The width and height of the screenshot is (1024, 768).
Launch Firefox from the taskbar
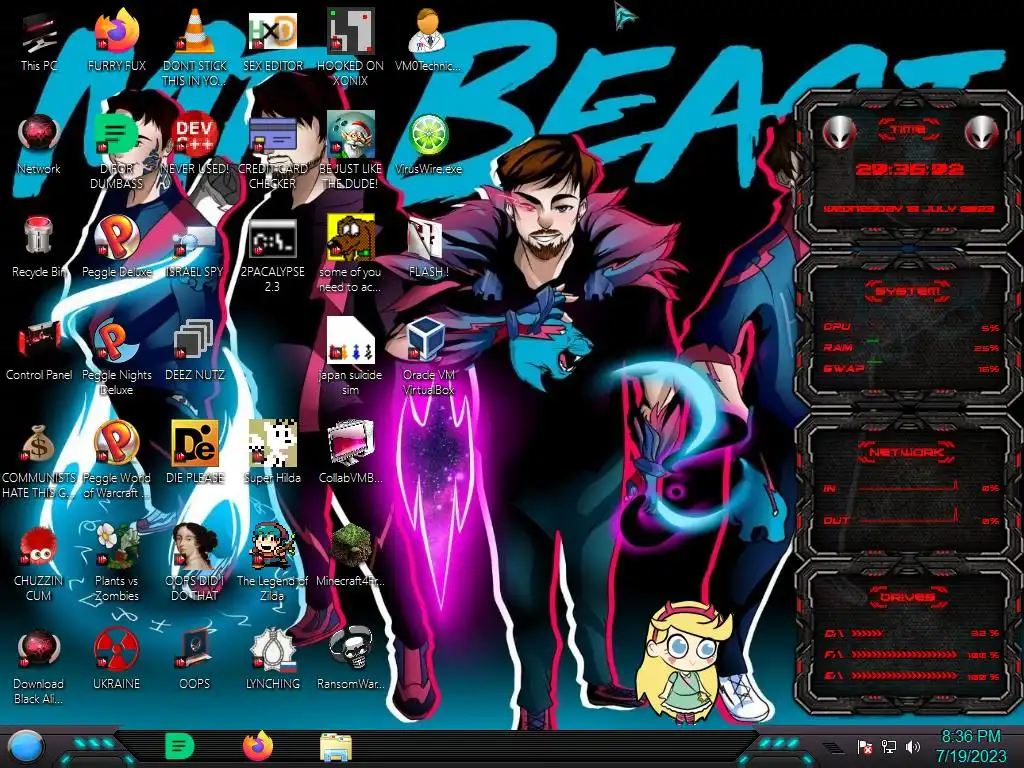(x=258, y=746)
